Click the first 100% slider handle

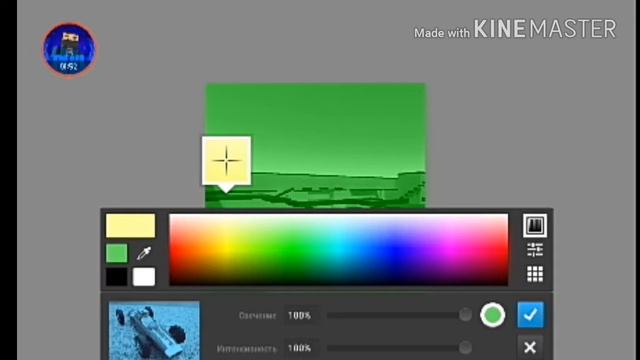pos(465,315)
